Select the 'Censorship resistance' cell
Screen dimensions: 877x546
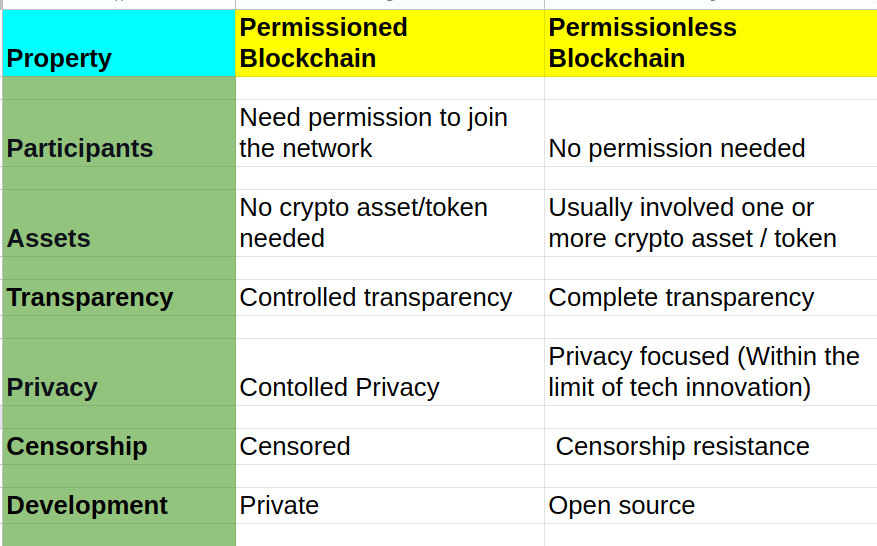[710, 446]
